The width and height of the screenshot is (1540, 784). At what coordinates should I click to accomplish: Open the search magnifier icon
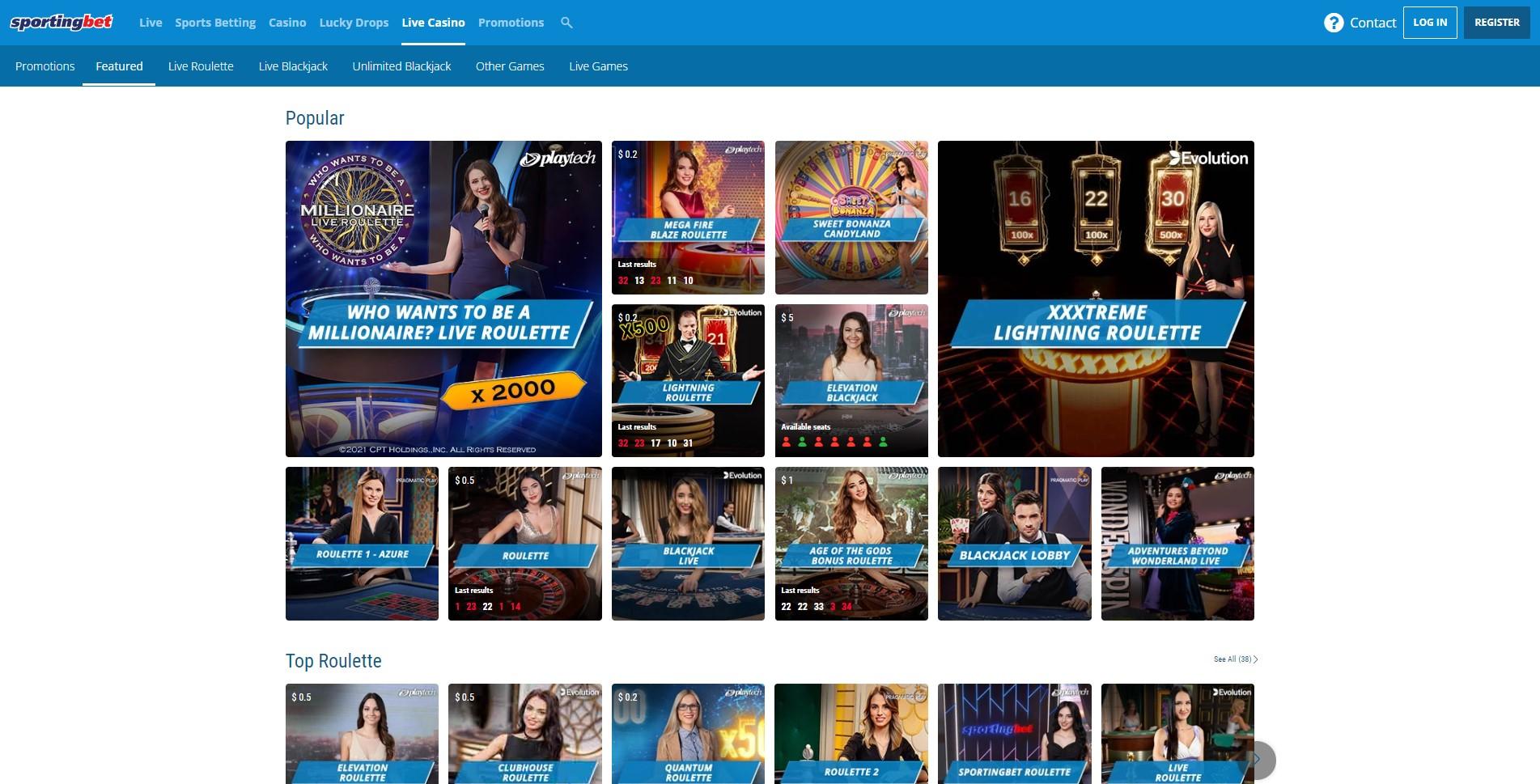[x=566, y=23]
